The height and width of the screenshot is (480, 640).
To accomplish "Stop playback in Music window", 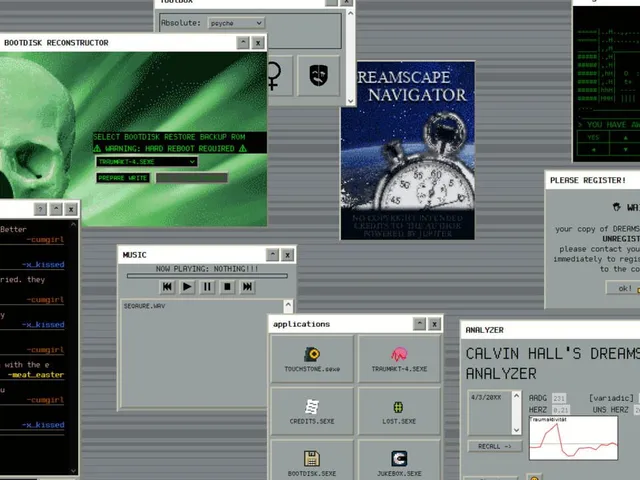I will click(x=227, y=287).
